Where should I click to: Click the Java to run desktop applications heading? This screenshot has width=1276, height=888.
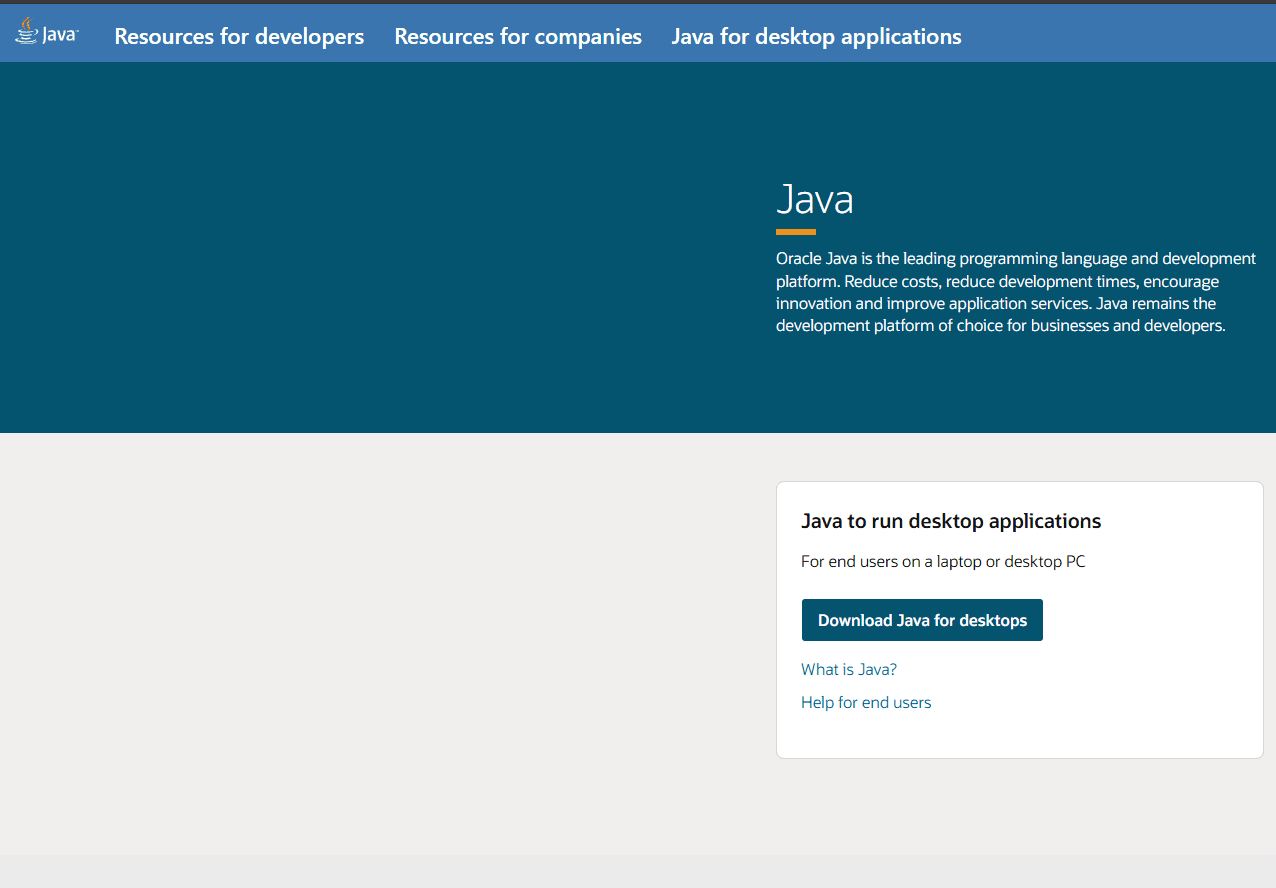tap(951, 521)
